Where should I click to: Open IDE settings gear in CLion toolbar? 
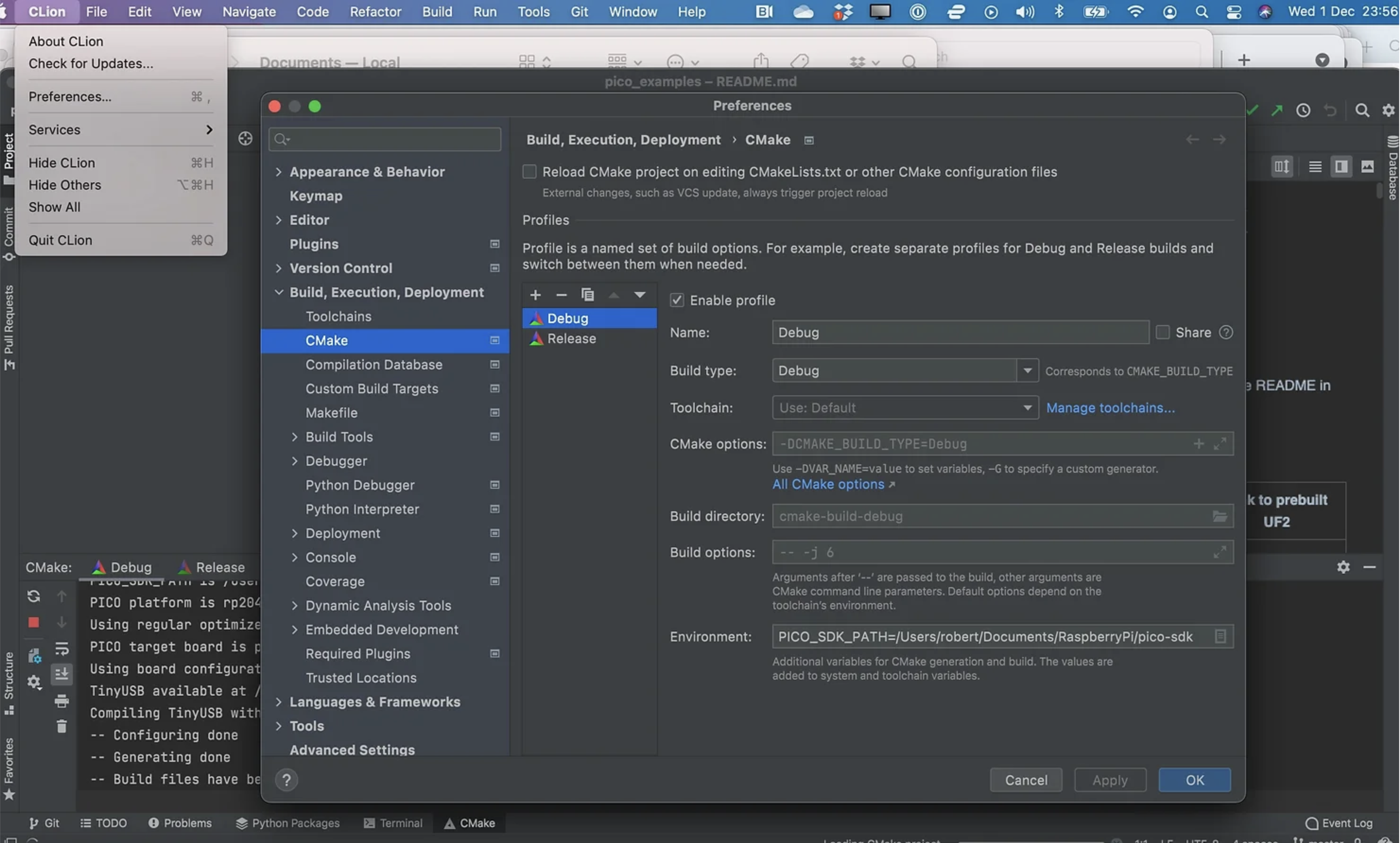tap(1388, 110)
